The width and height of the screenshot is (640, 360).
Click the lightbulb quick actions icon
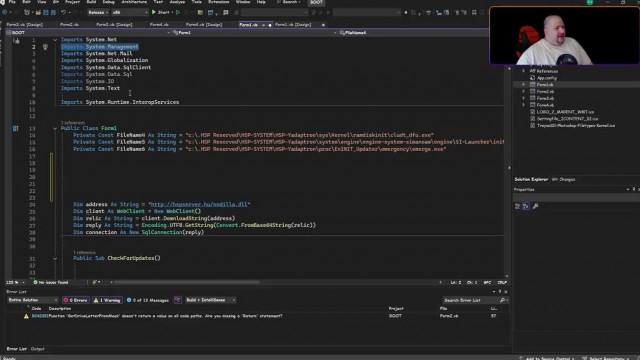(45, 47)
